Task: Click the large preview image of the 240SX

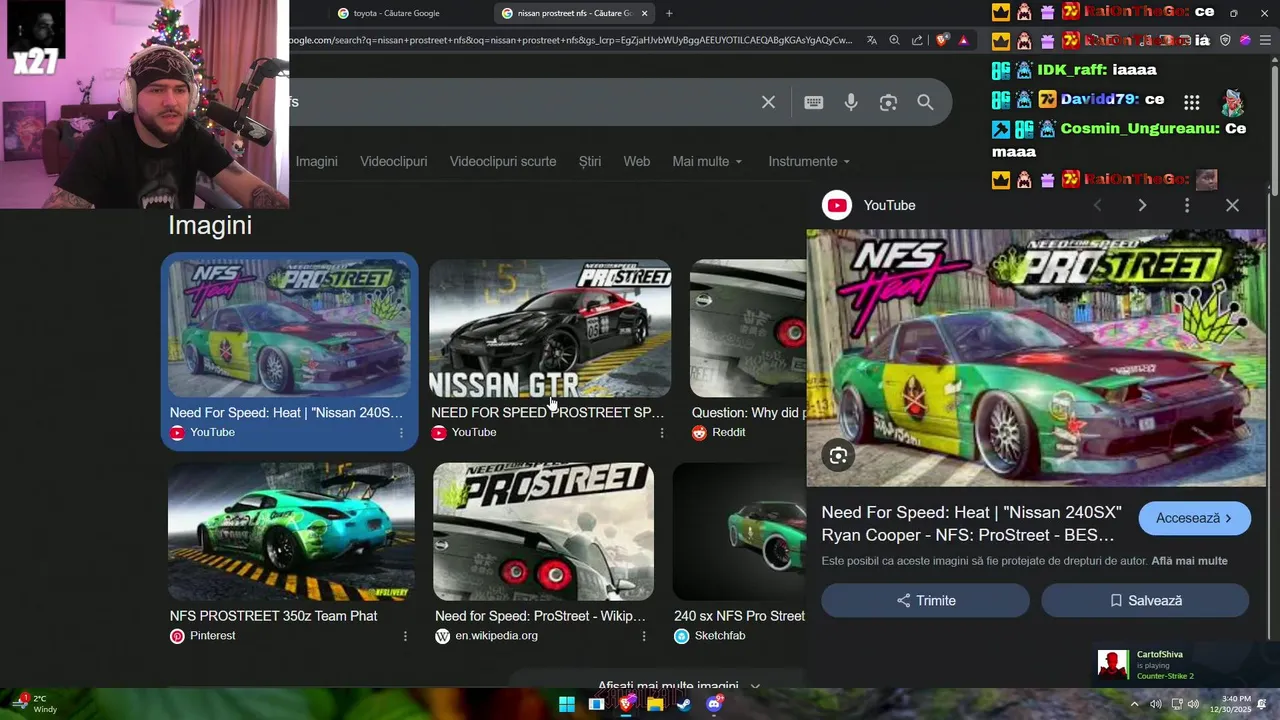Action: tap(1036, 358)
